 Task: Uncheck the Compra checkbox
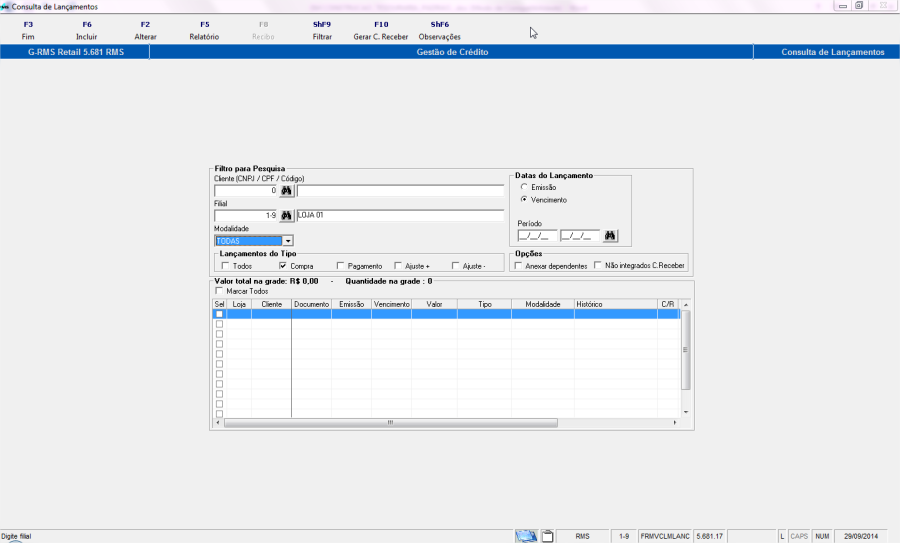(282, 266)
